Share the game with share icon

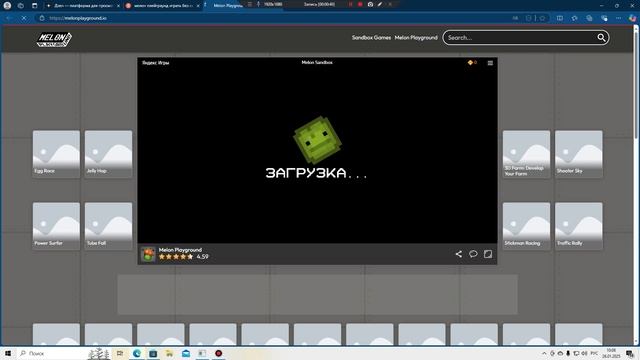pos(459,254)
